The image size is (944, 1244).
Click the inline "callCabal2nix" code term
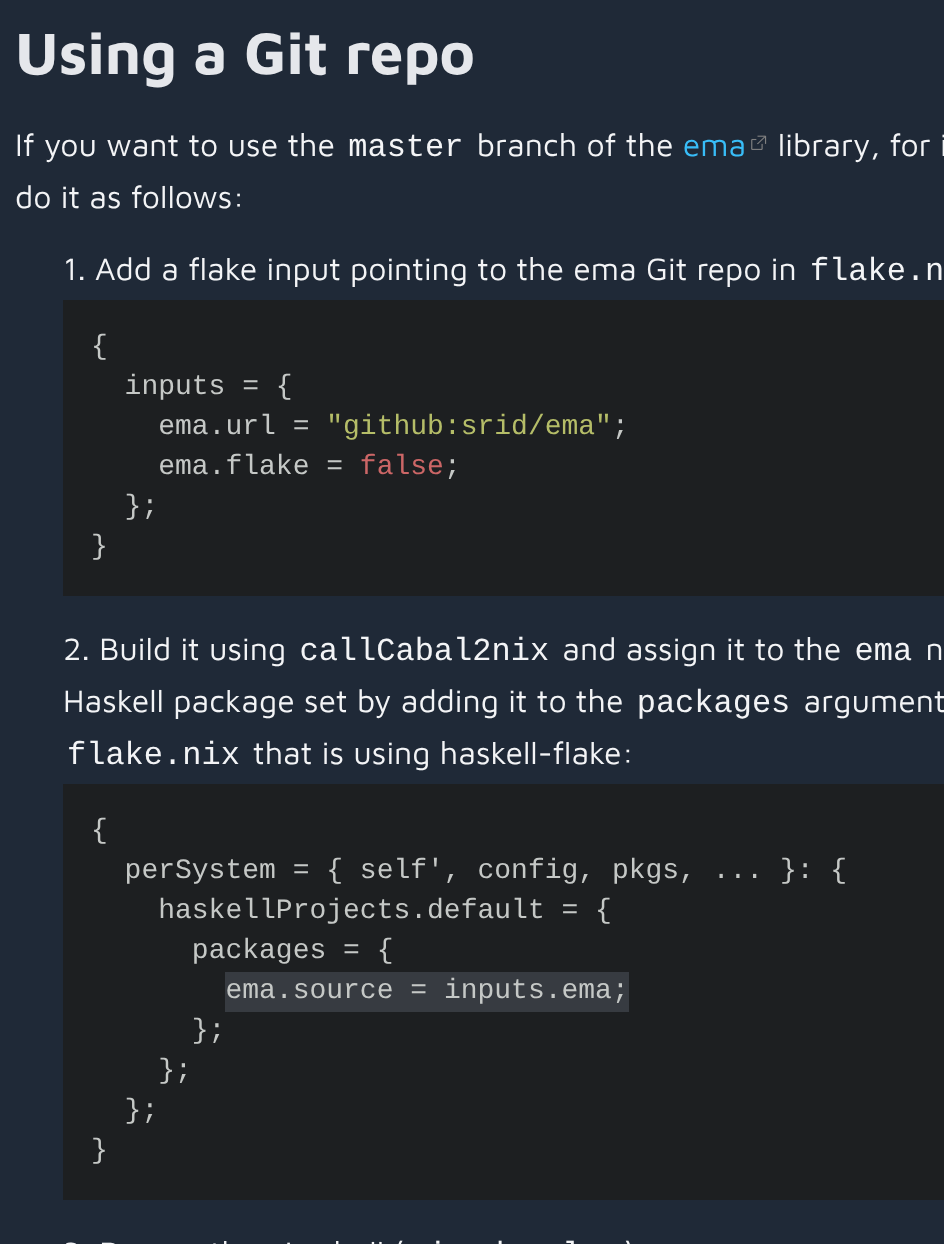pyautogui.click(x=424, y=650)
